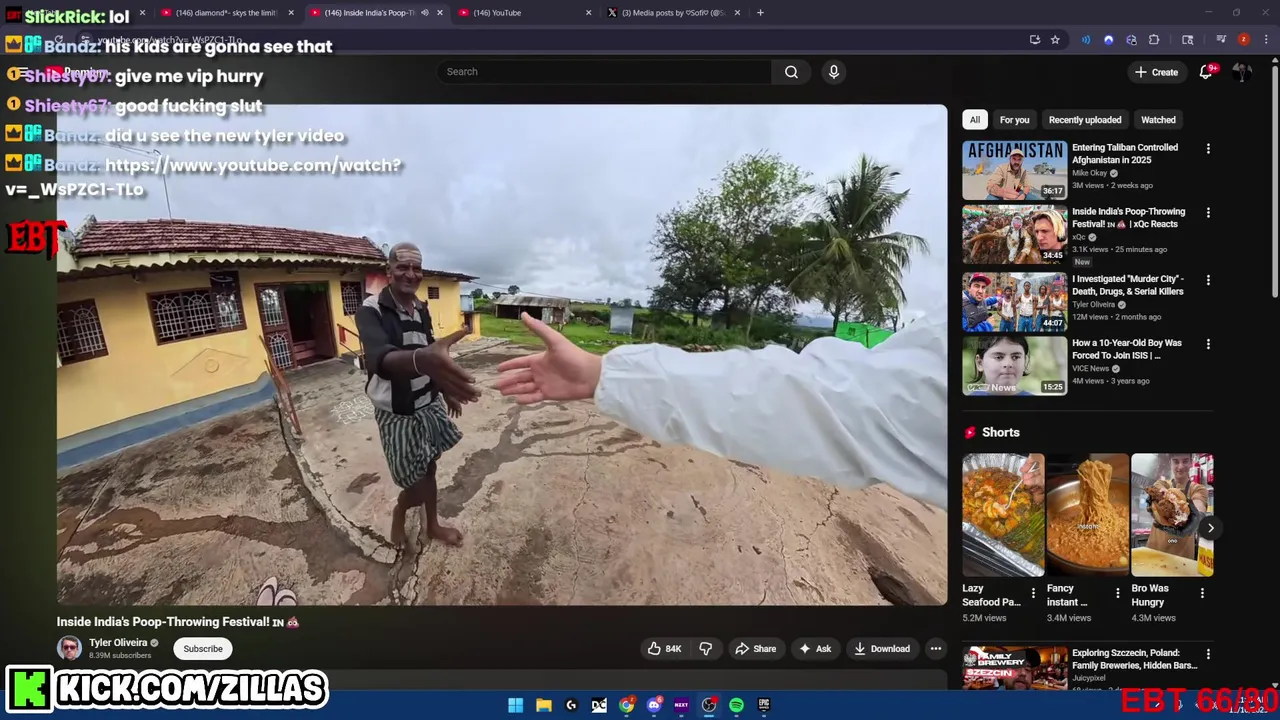
Task: Like the video with thumbs up
Action: pos(664,649)
